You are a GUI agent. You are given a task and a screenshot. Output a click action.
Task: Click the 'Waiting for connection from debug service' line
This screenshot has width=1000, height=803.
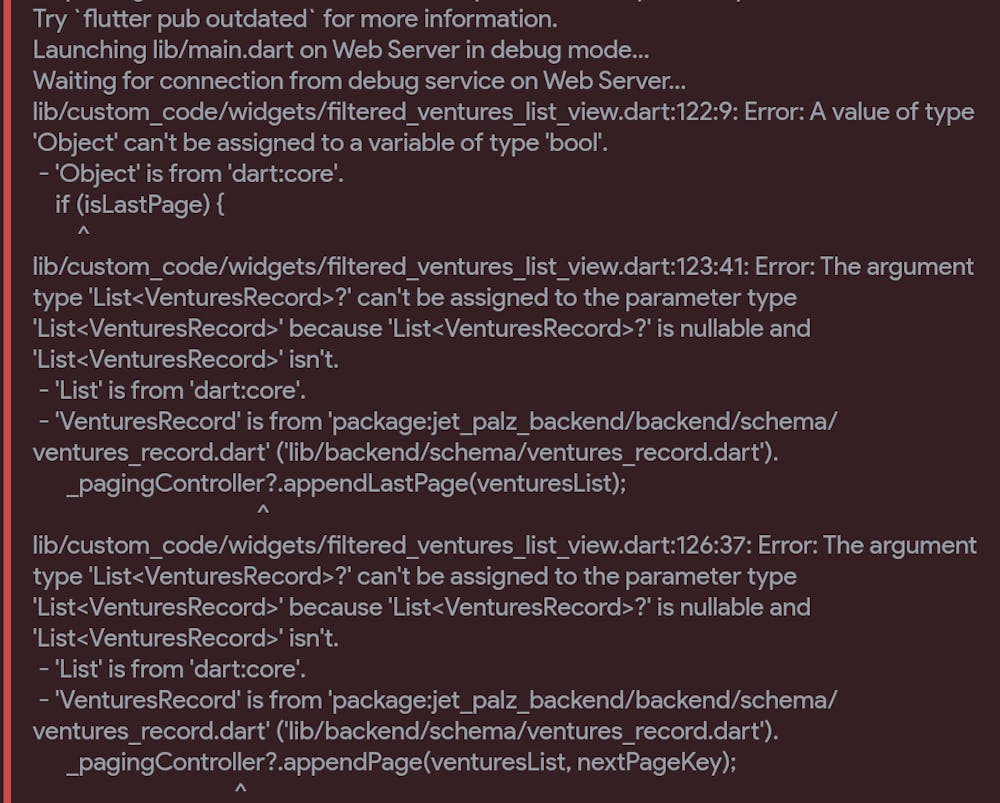coord(359,81)
